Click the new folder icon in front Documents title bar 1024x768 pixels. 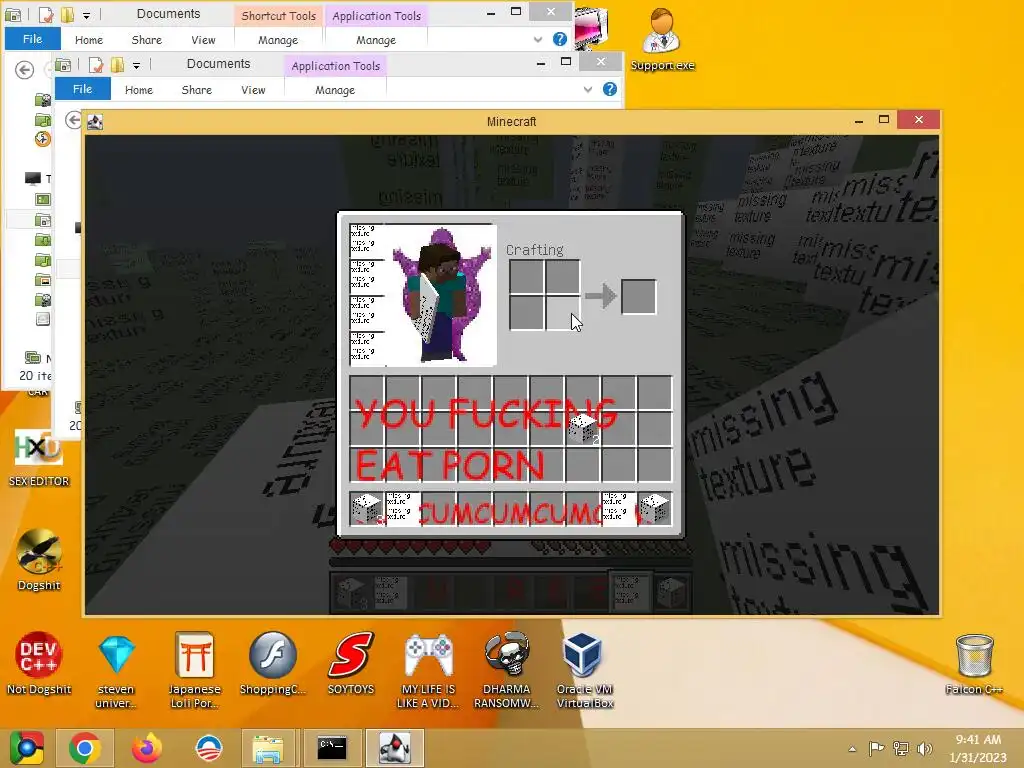pyautogui.click(x=118, y=65)
